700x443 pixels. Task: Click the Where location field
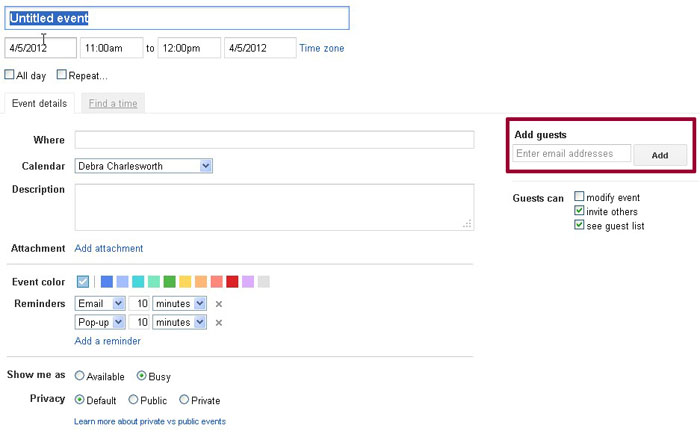[x=275, y=140]
